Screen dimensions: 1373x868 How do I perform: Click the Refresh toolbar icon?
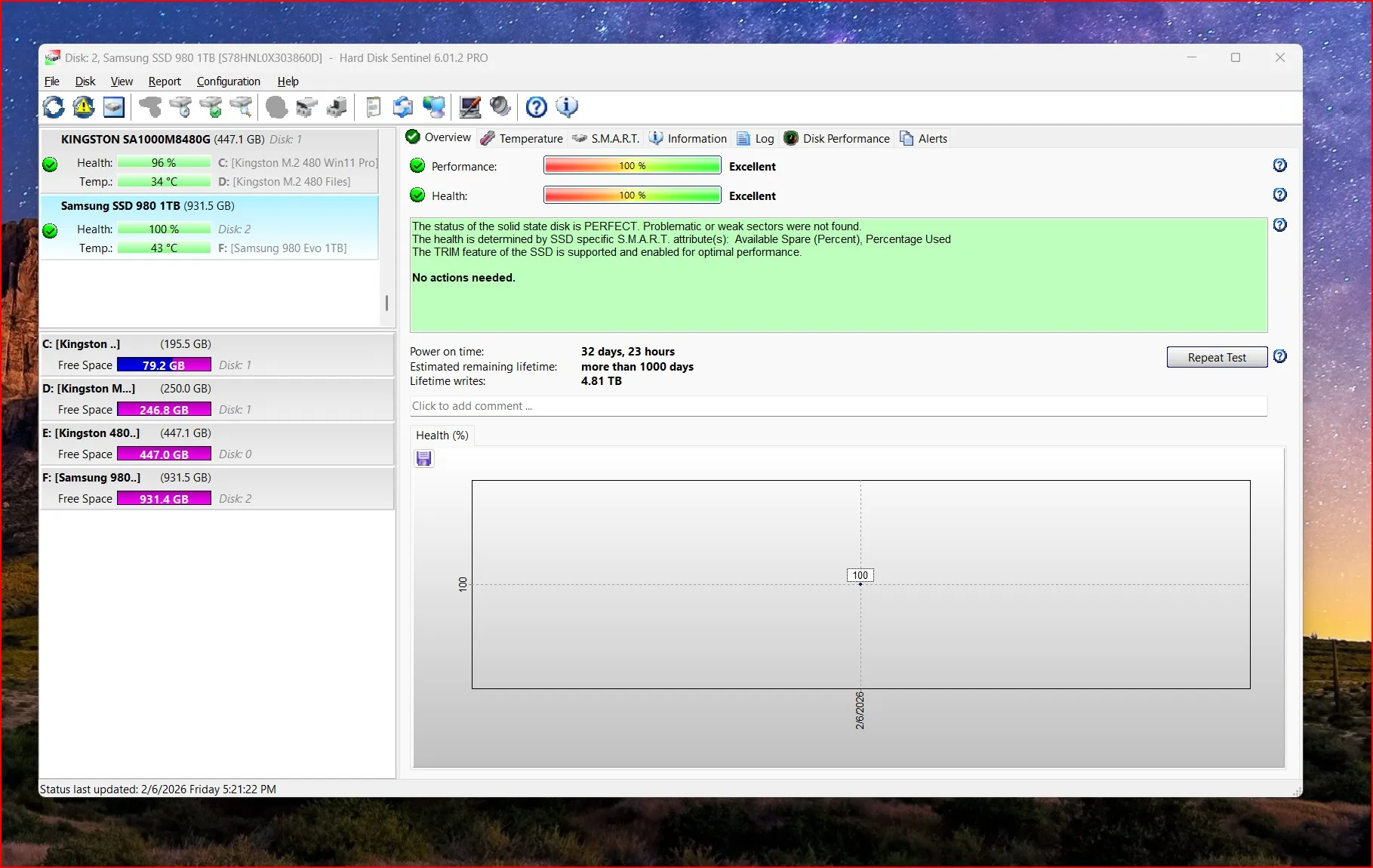[x=54, y=107]
